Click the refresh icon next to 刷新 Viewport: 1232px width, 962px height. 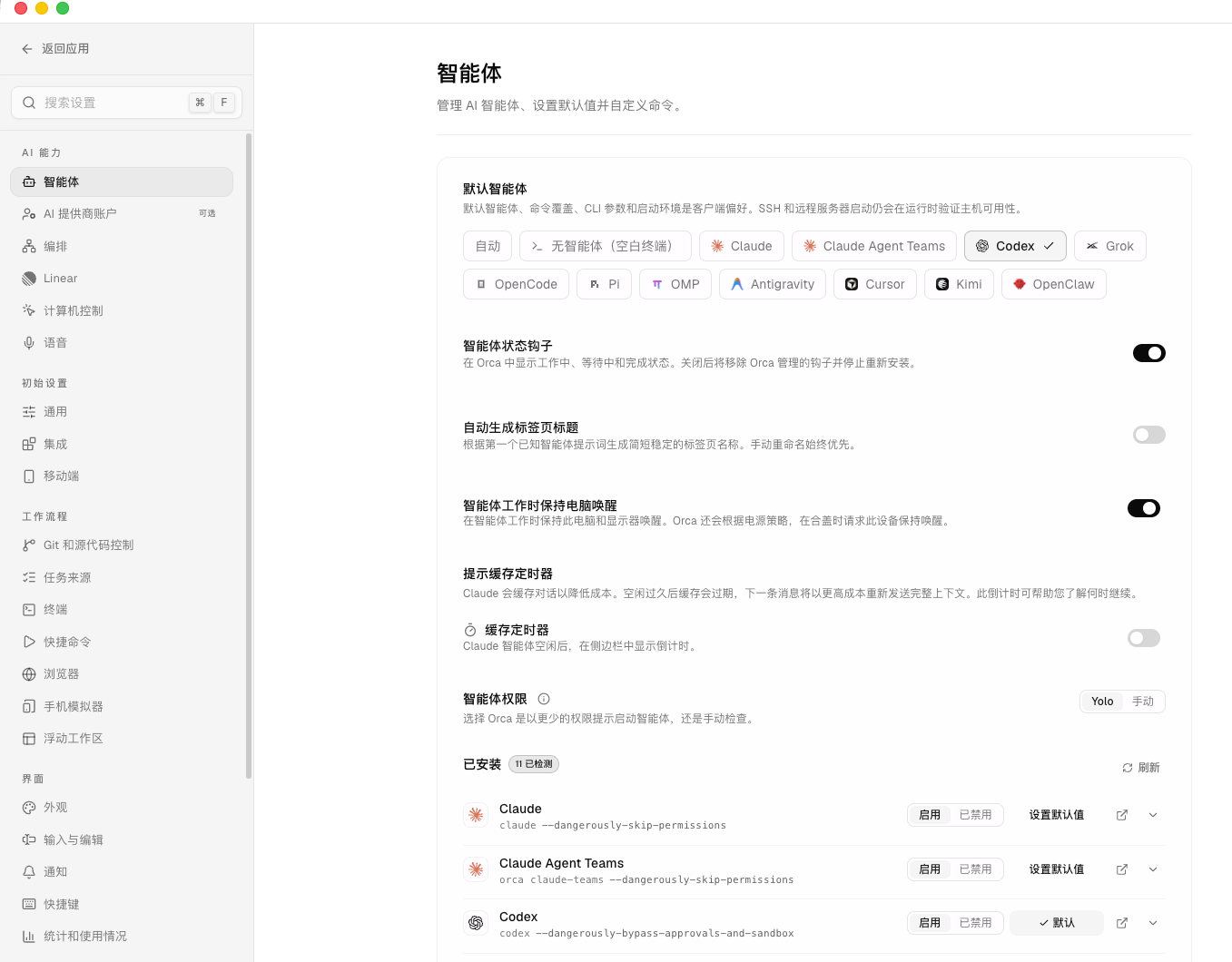click(x=1128, y=768)
